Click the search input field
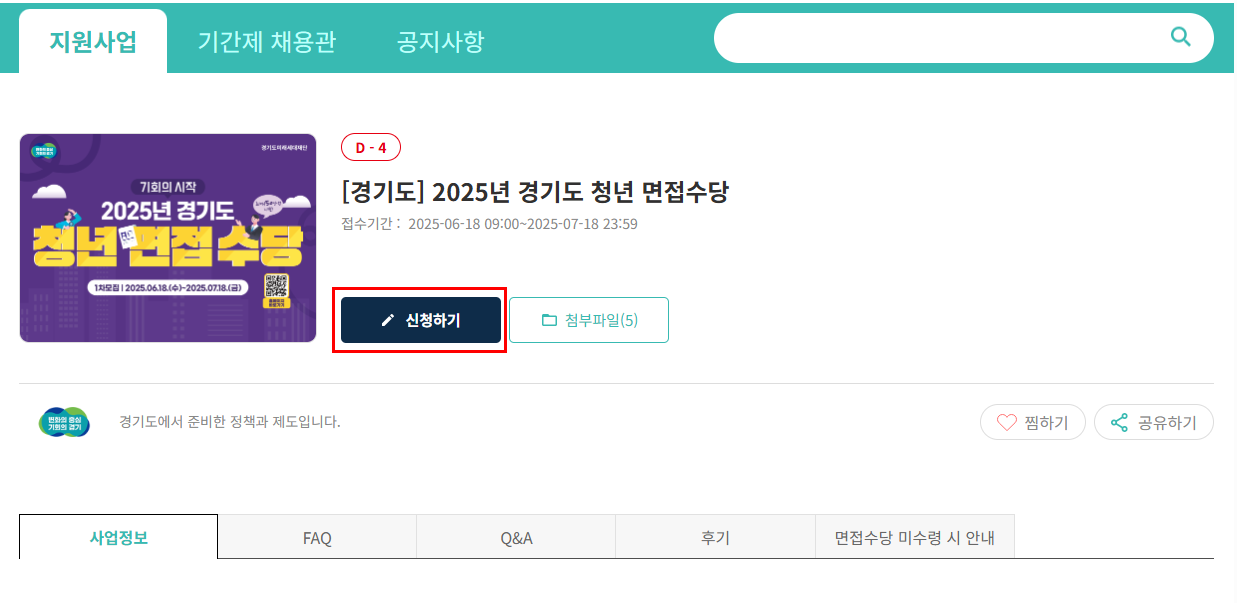Screen dimensions: 1237x603 click(950, 37)
